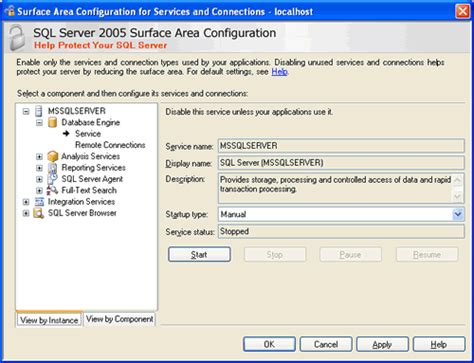Collapse the MSSQLSERVER tree node

pos(26,111)
